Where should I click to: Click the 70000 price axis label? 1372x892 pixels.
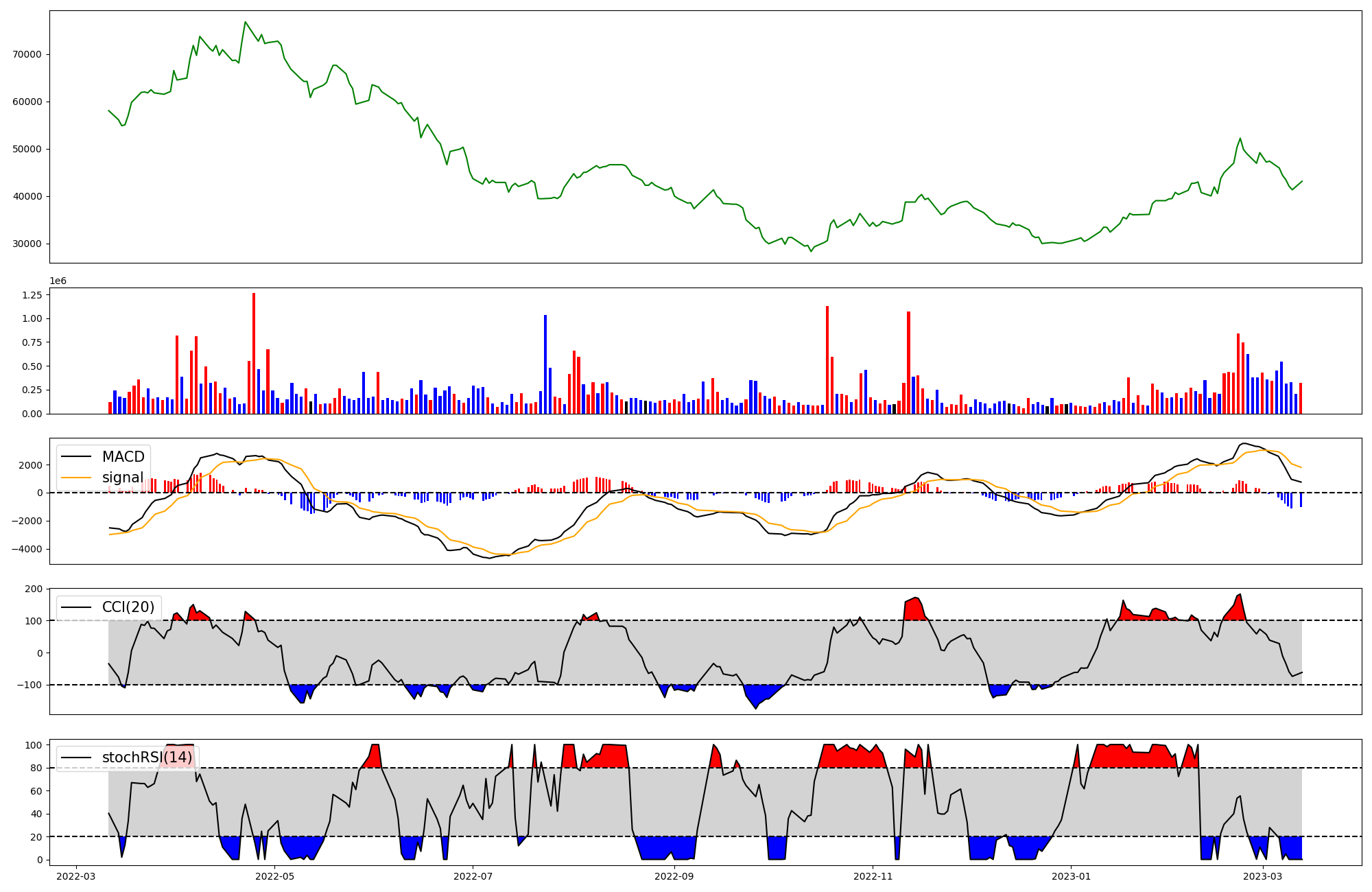click(x=27, y=54)
